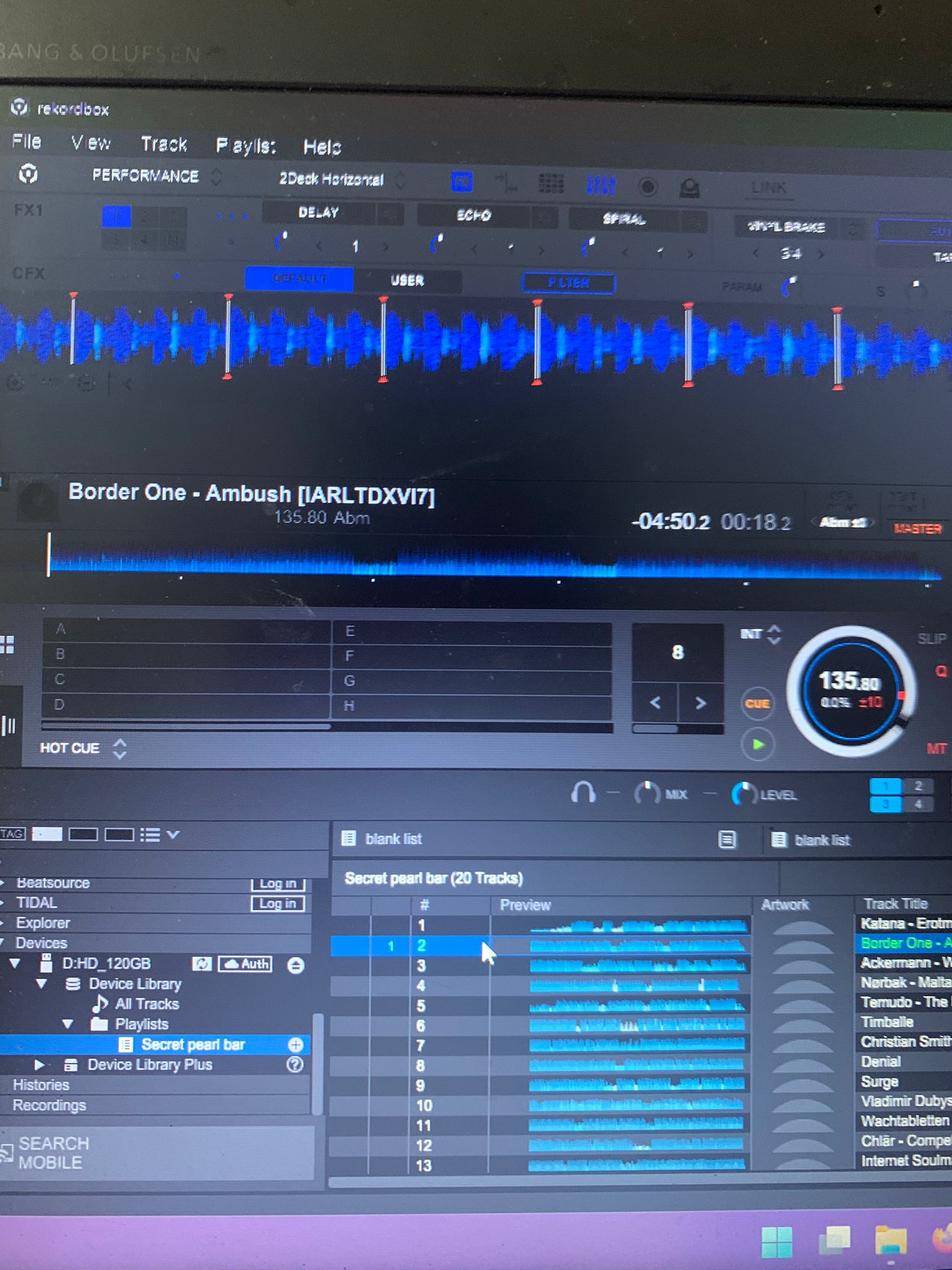Screen dimensions: 952x1270
Task: Halve the beat loop size with left arrow
Action: click(x=655, y=703)
